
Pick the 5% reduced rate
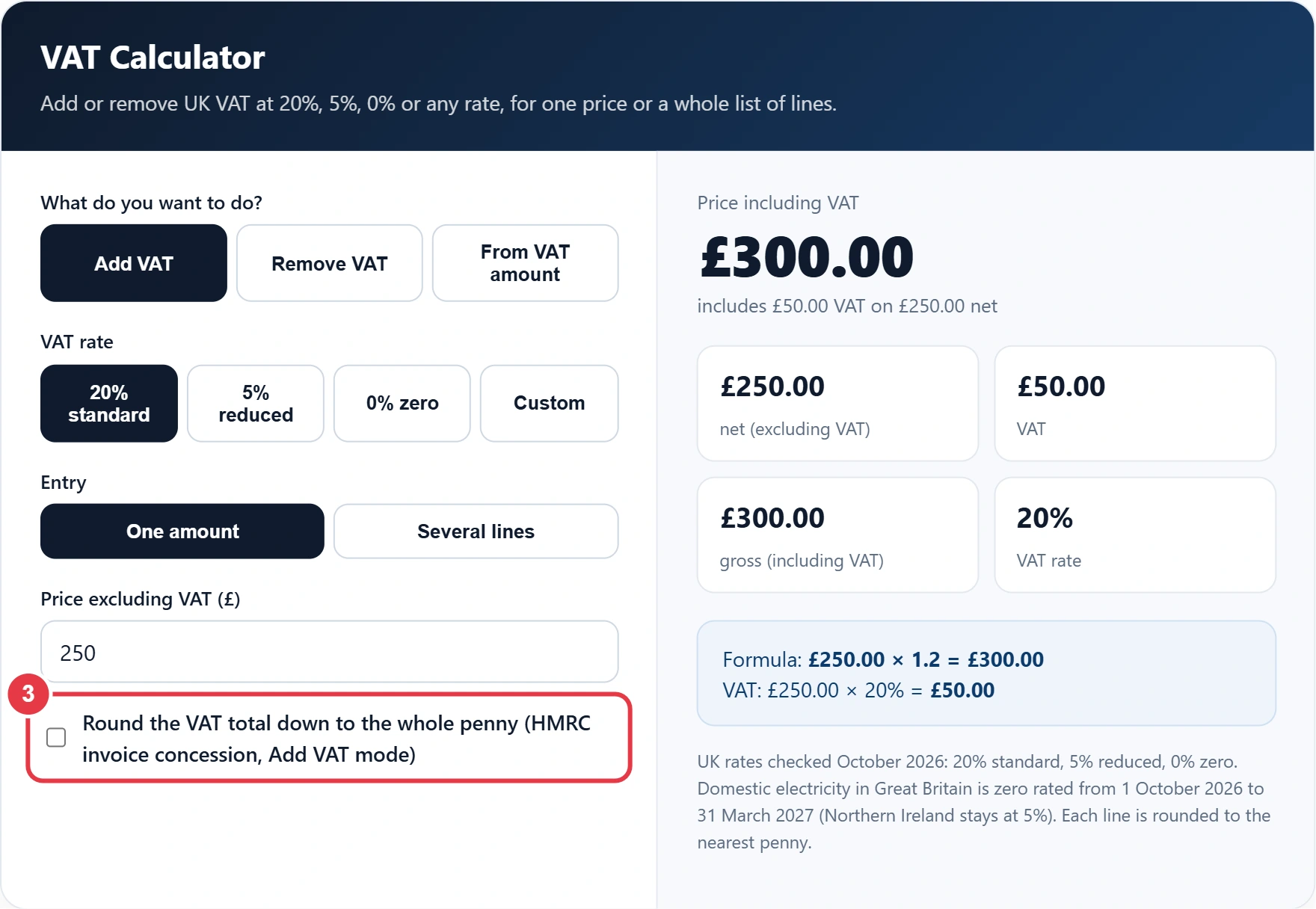pos(256,404)
